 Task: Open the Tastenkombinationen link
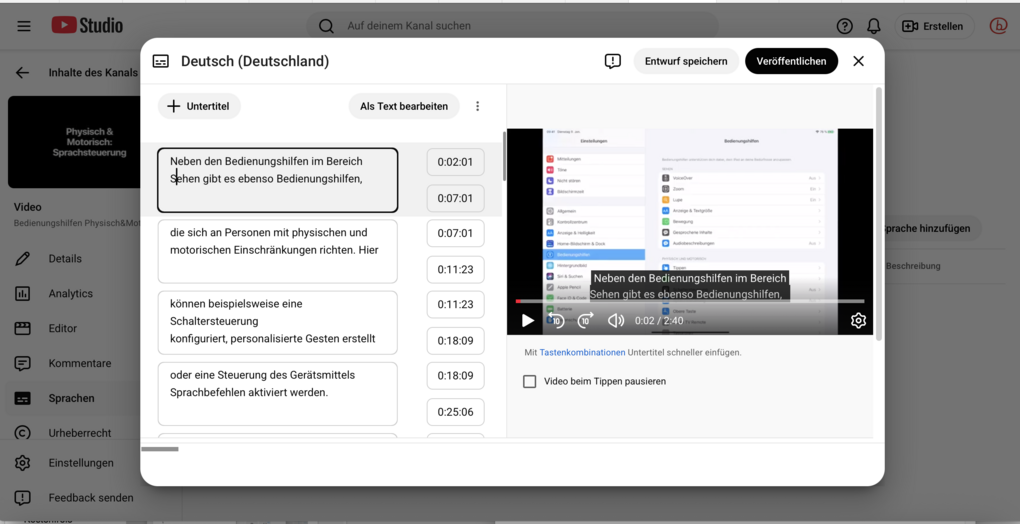coord(582,353)
